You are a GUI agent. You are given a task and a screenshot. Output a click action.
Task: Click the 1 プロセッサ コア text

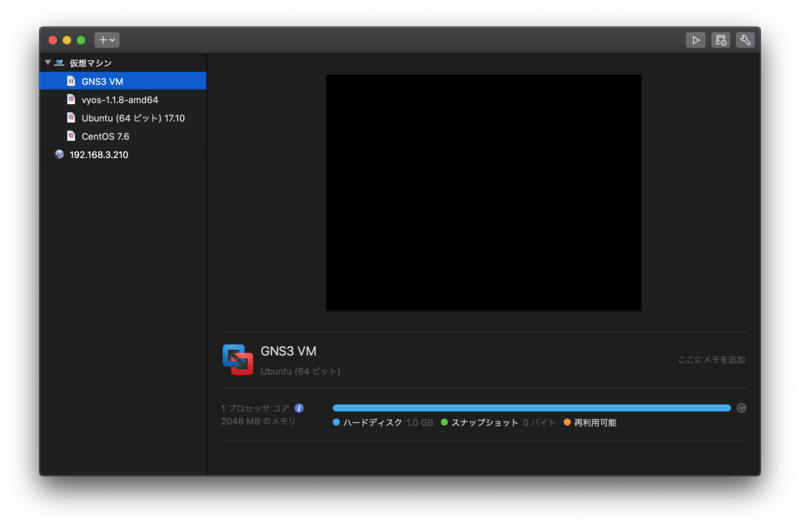click(255, 408)
